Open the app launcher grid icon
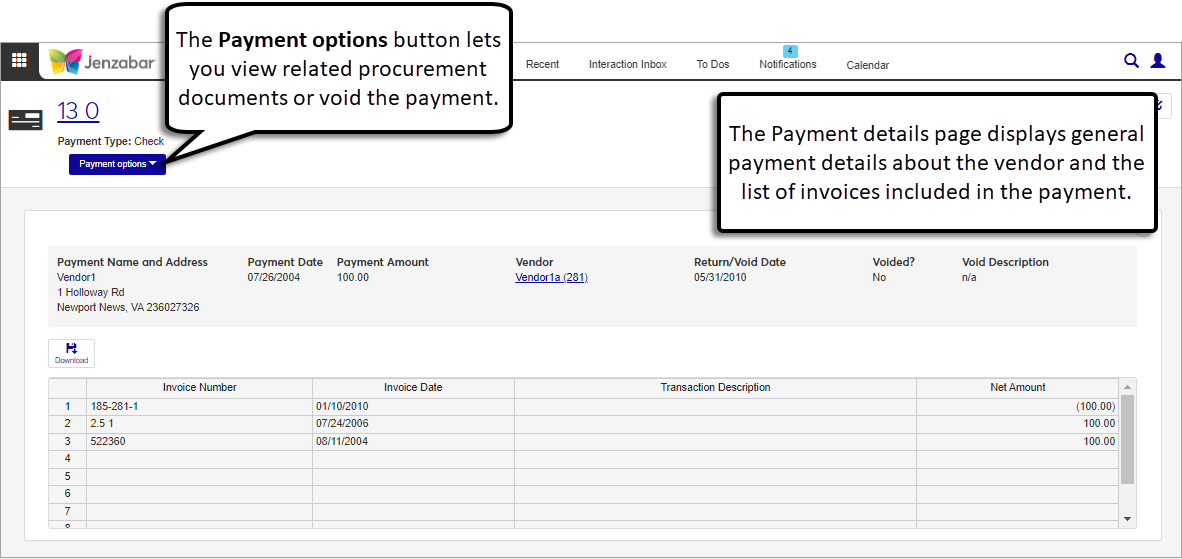This screenshot has height=559, width=1182. point(19,61)
